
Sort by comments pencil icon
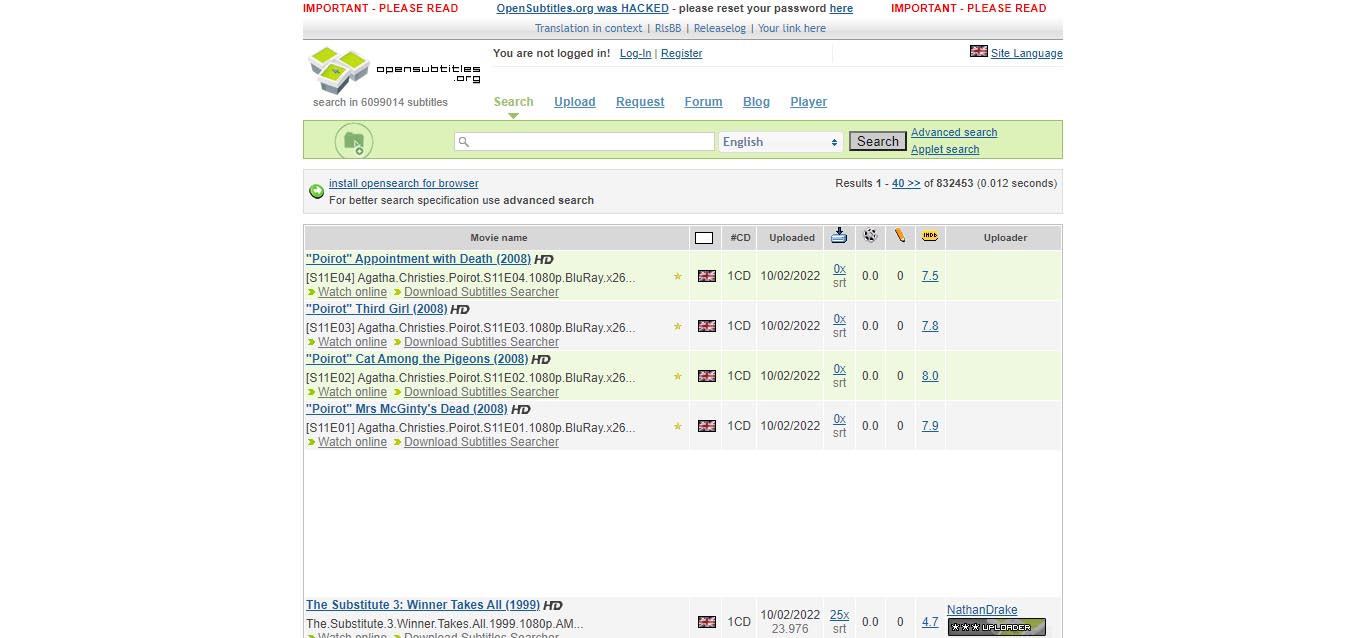click(900, 236)
